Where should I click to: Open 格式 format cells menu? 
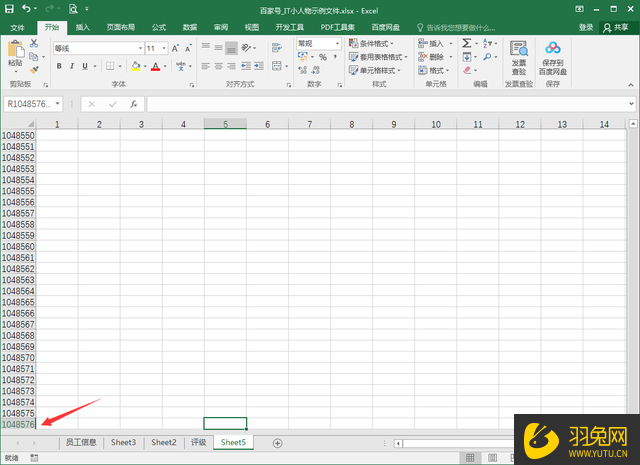[x=433, y=70]
